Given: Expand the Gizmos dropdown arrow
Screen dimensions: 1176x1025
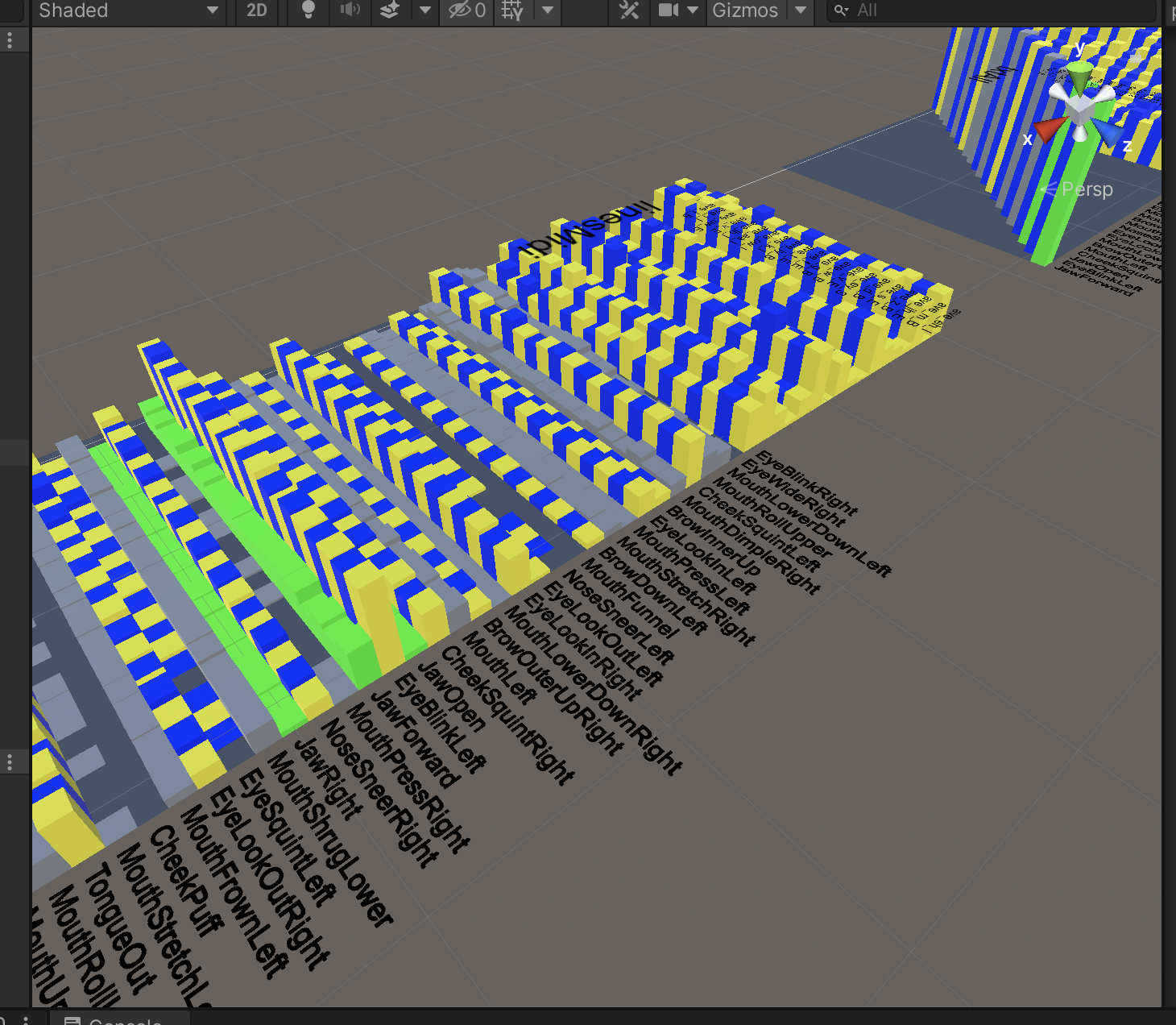Looking at the screenshot, I should pyautogui.click(x=801, y=10).
